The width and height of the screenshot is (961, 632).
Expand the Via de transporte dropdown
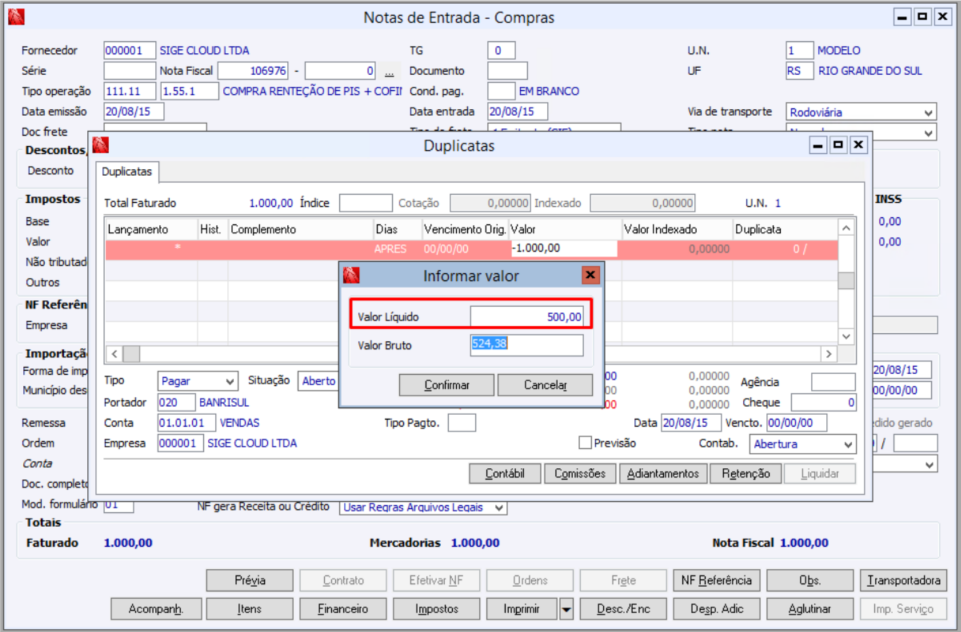coord(928,112)
